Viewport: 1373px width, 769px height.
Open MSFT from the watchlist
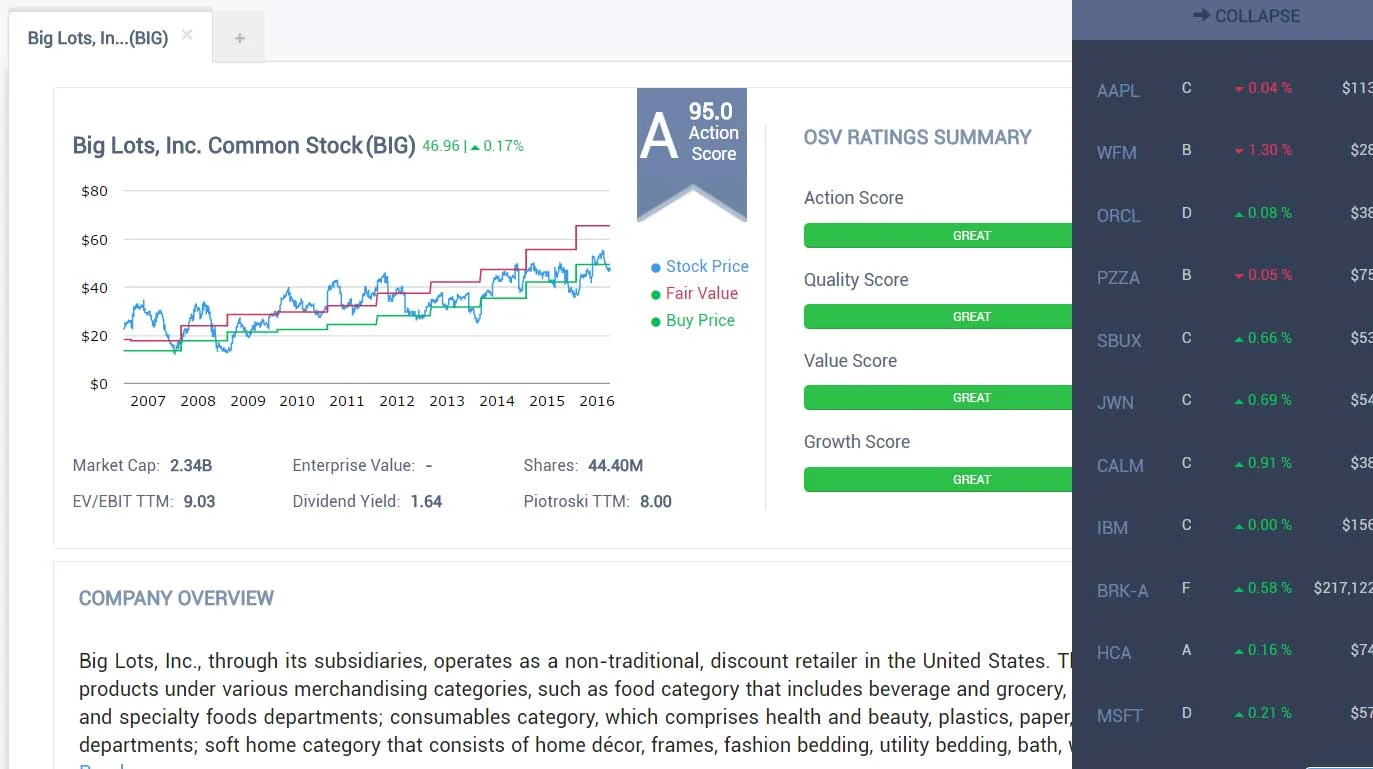click(1119, 716)
